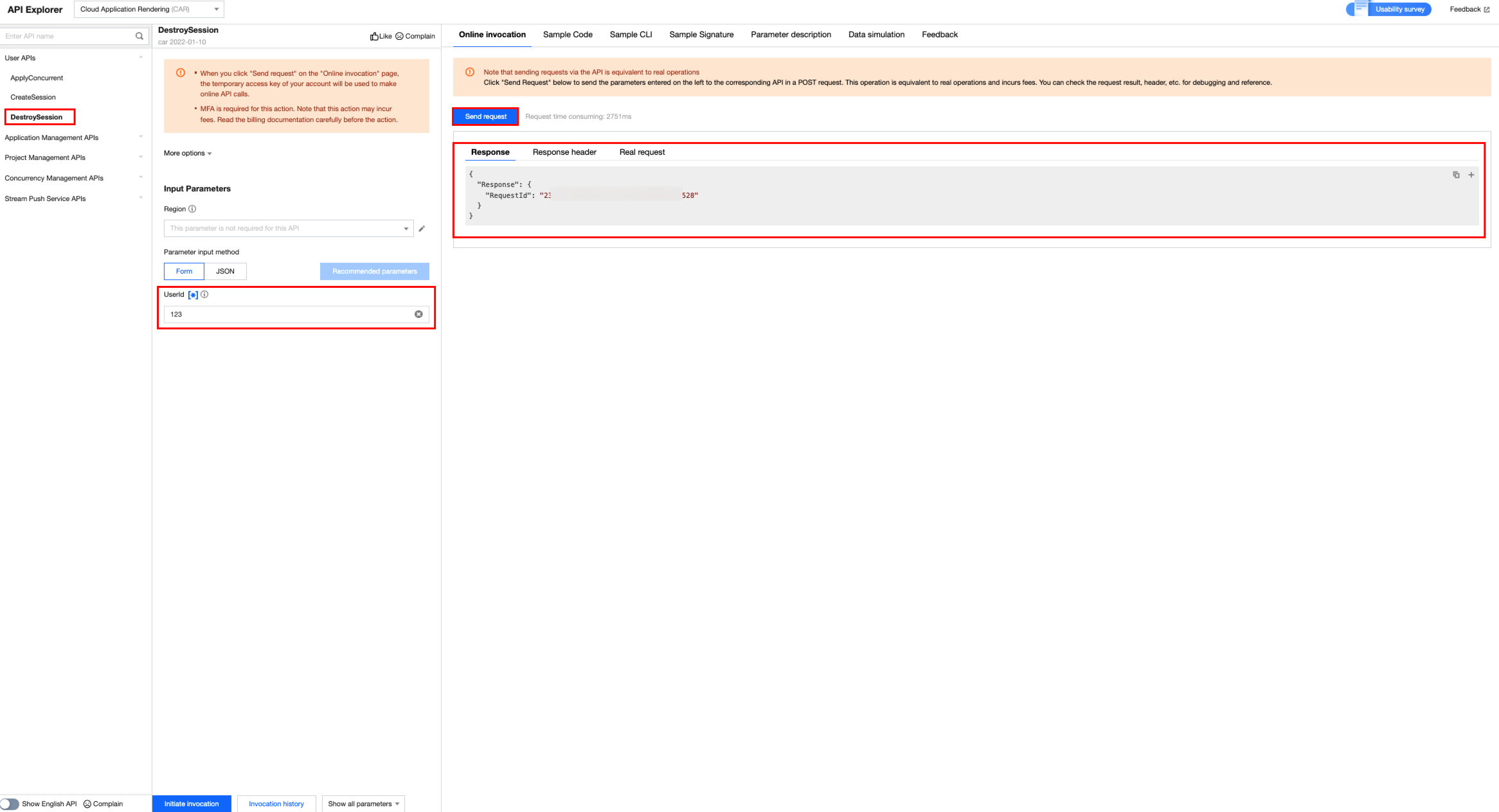This screenshot has width=1499, height=812.
Task: Open the Response header tab
Action: pos(564,152)
